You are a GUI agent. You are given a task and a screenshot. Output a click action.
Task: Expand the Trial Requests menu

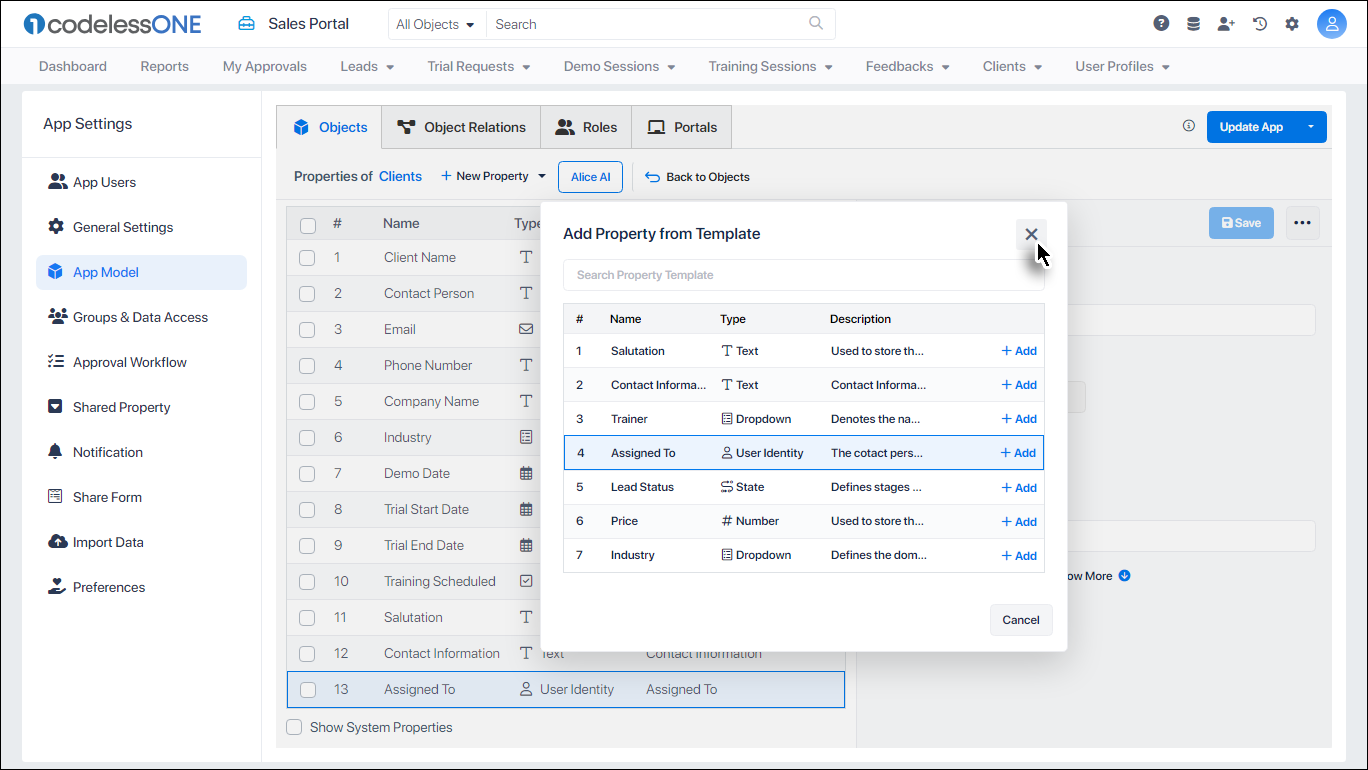[479, 66]
